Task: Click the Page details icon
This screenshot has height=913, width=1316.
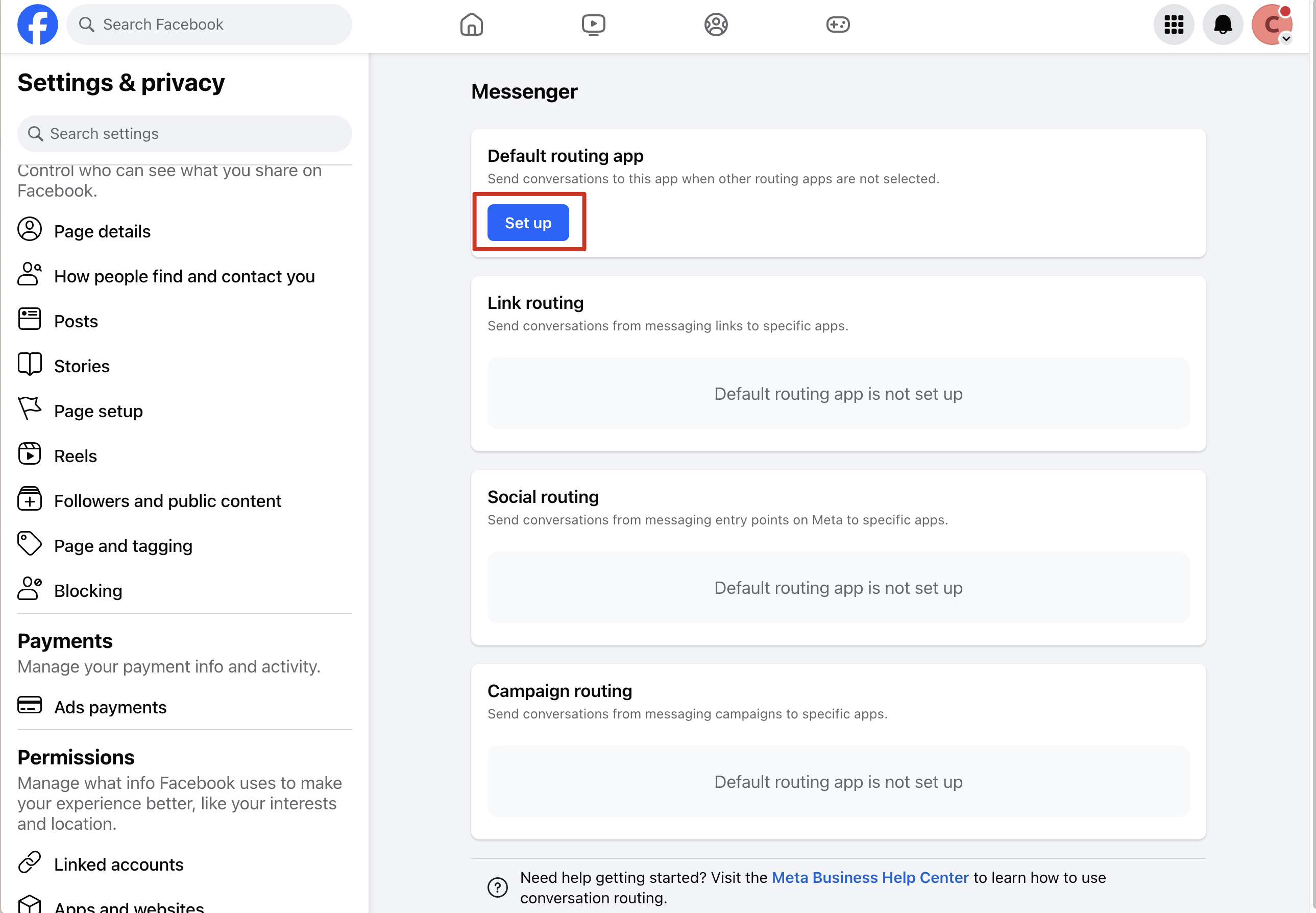Action: (30, 229)
